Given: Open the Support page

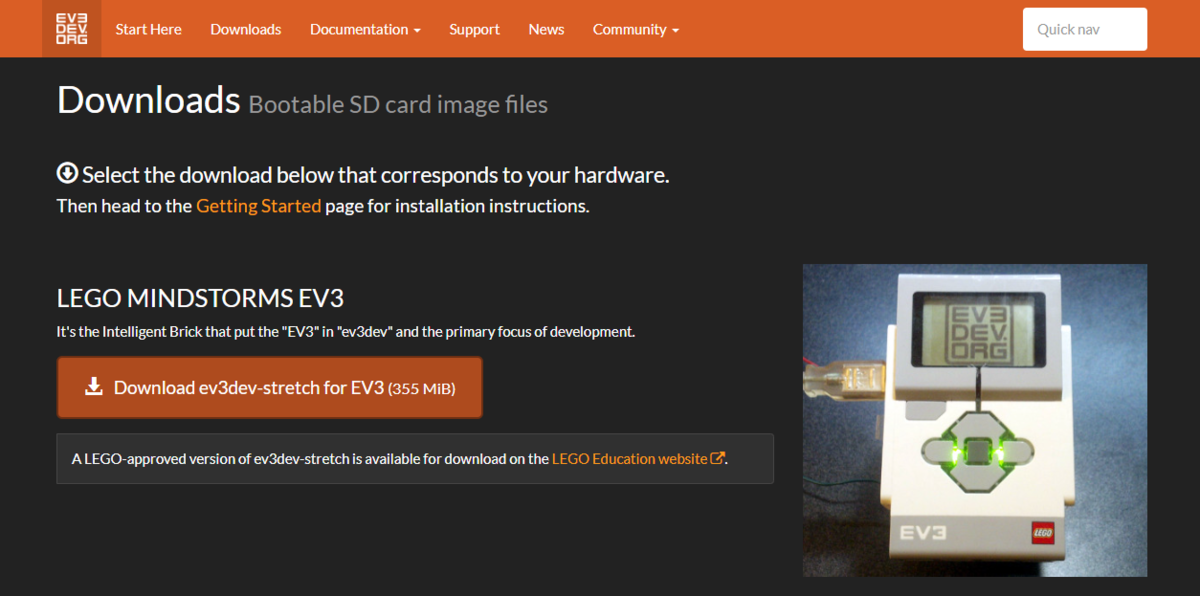Looking at the screenshot, I should coord(474,29).
